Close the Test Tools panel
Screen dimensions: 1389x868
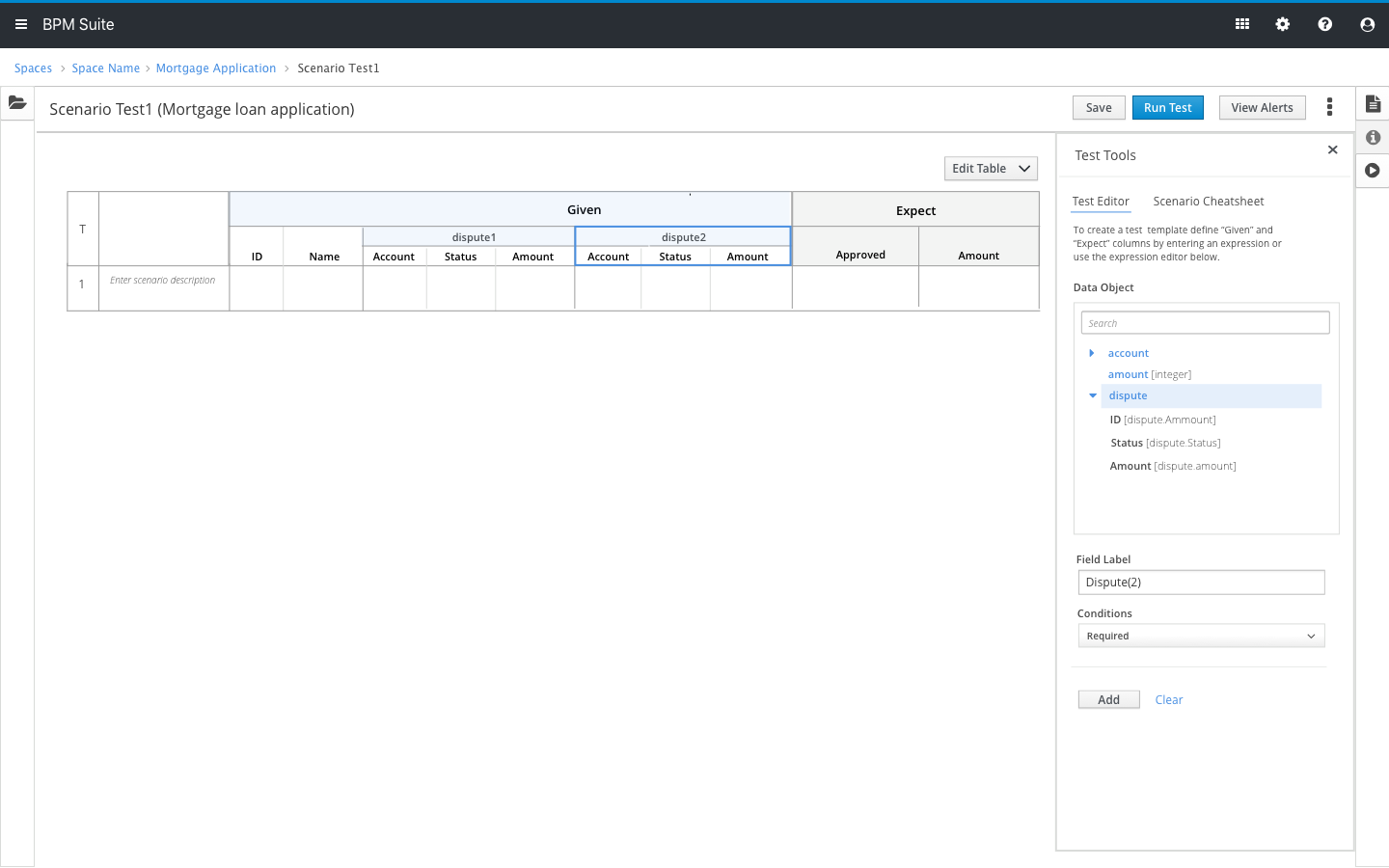pyautogui.click(x=1332, y=149)
